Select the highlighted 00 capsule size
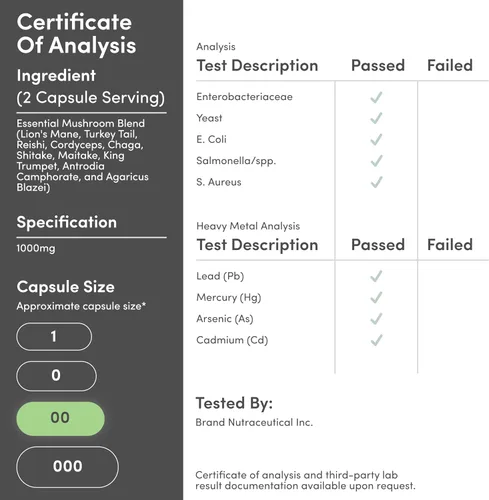Screen dimensions: 489x500 60,418
